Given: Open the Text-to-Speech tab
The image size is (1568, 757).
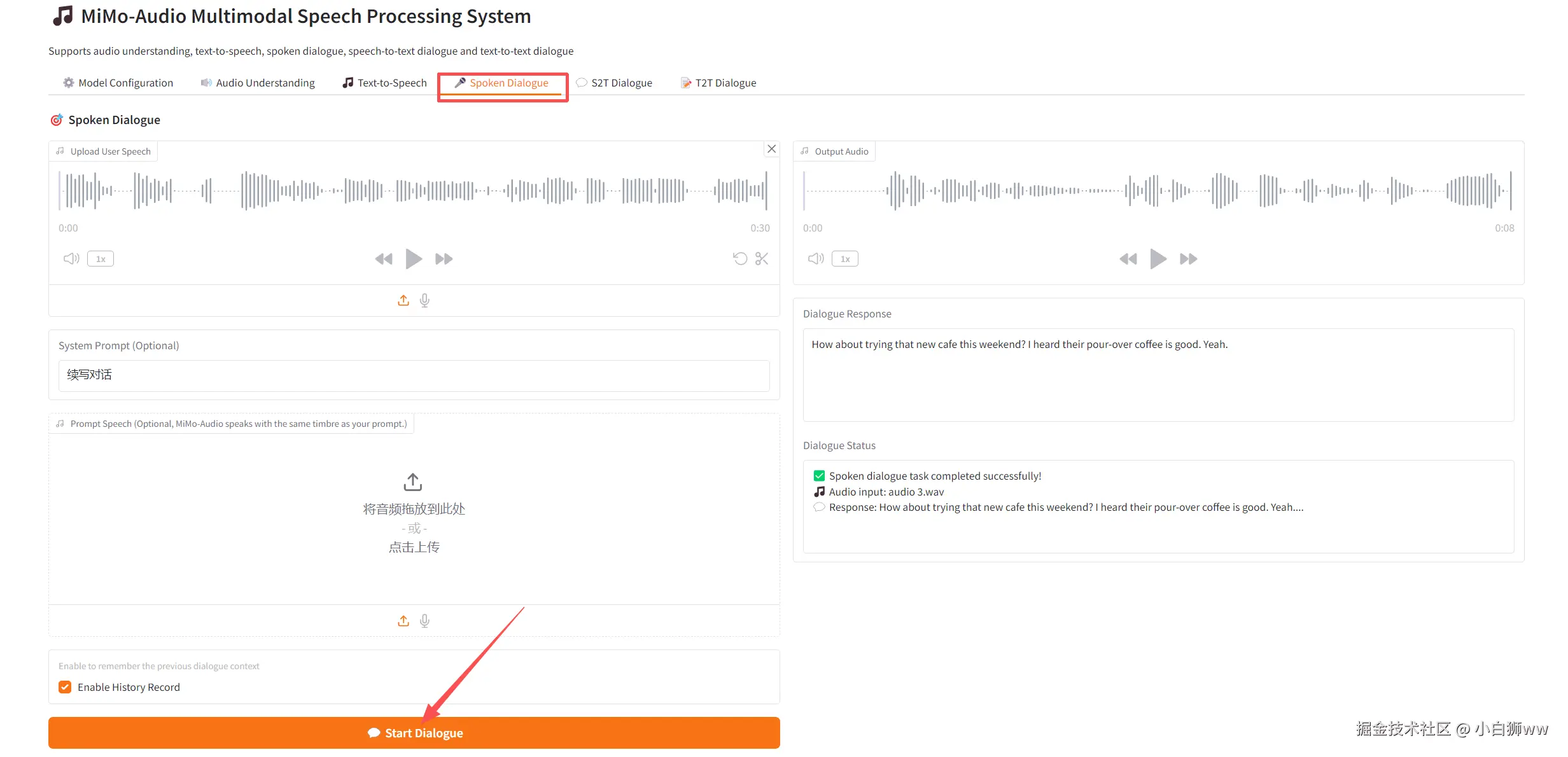Looking at the screenshot, I should click(384, 83).
